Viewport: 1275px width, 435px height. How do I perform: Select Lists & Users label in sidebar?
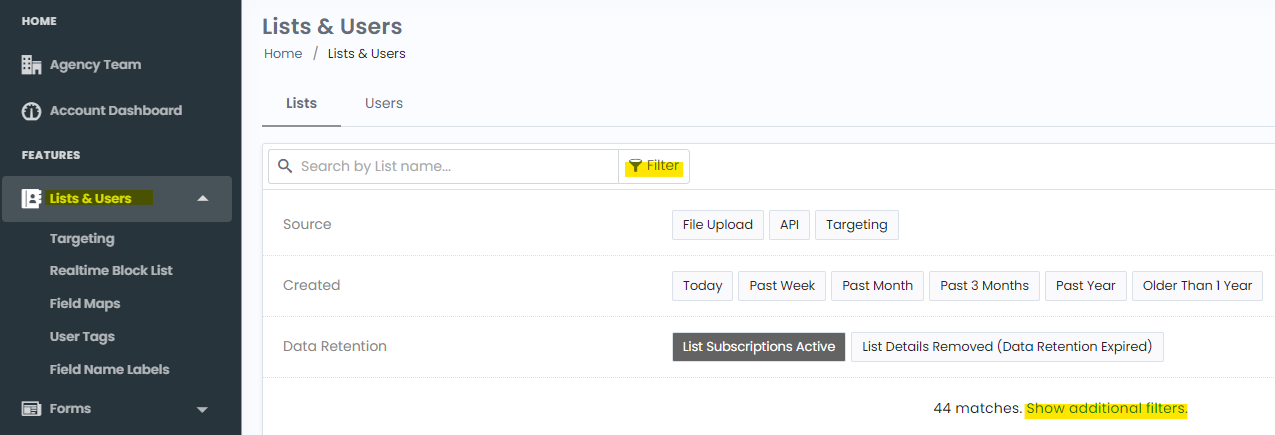tap(91, 198)
